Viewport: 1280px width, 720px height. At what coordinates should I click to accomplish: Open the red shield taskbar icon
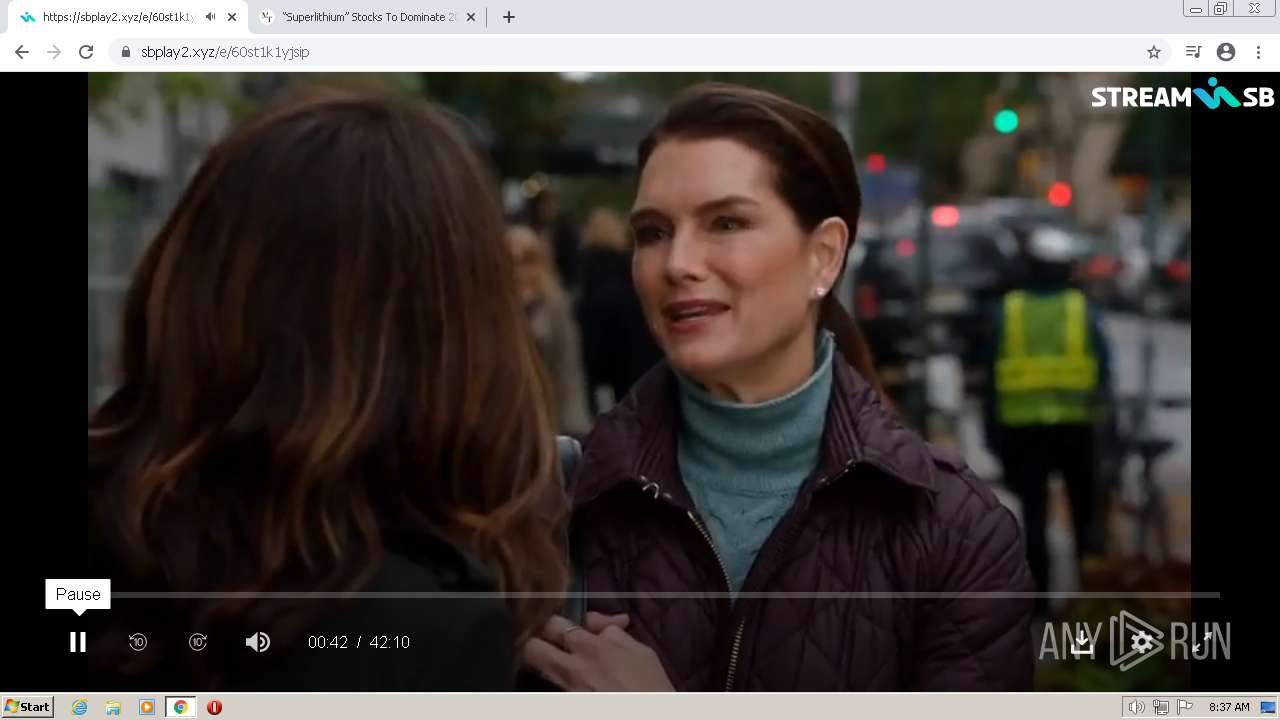tap(214, 707)
